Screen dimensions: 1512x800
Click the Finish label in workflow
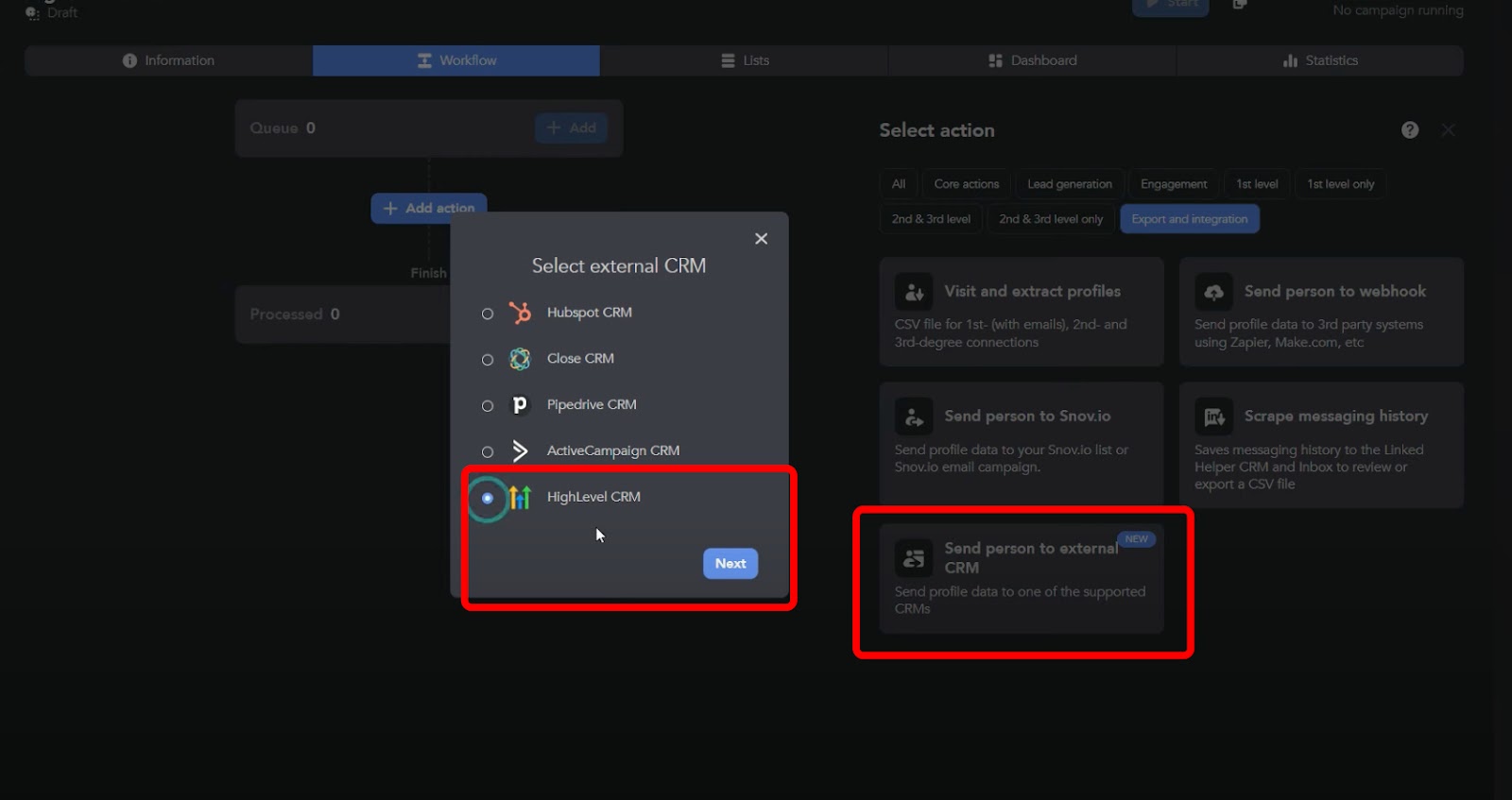(x=428, y=273)
